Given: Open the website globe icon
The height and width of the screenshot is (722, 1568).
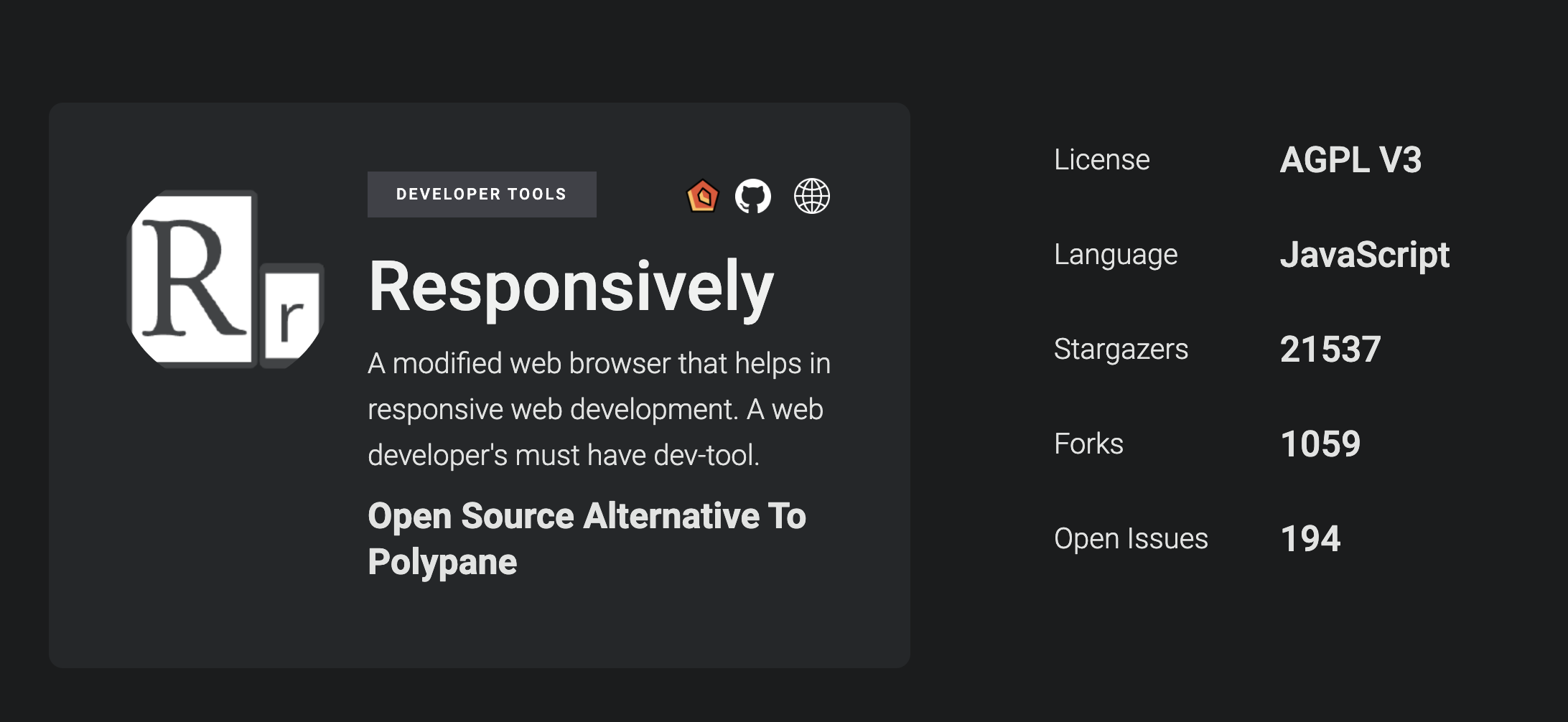Looking at the screenshot, I should 811,196.
